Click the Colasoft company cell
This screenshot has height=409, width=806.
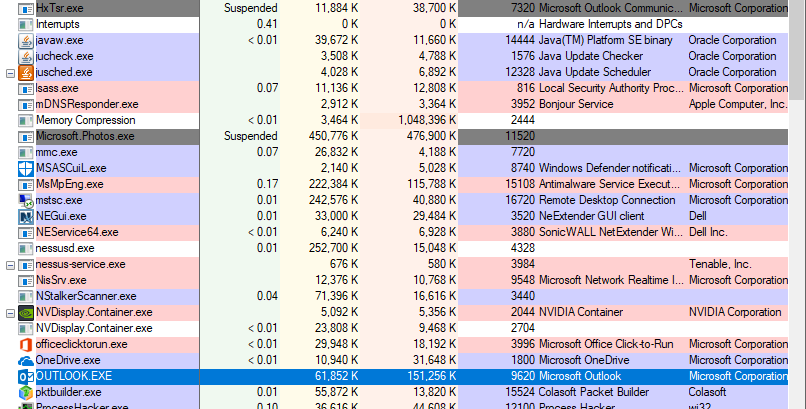point(707,392)
